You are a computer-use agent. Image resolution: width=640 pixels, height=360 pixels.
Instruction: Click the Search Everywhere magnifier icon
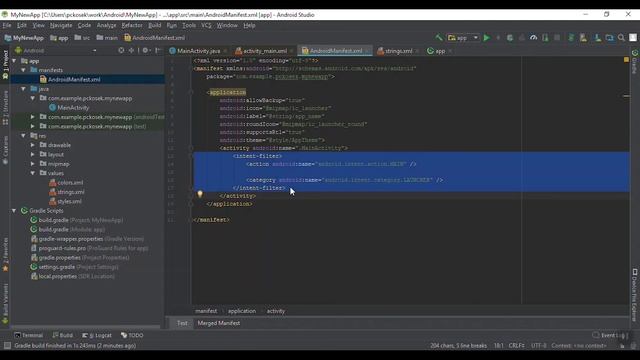[x=621, y=38]
